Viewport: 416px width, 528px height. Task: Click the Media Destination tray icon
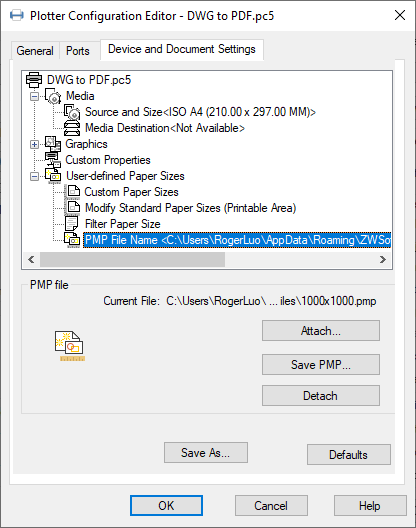click(72, 128)
